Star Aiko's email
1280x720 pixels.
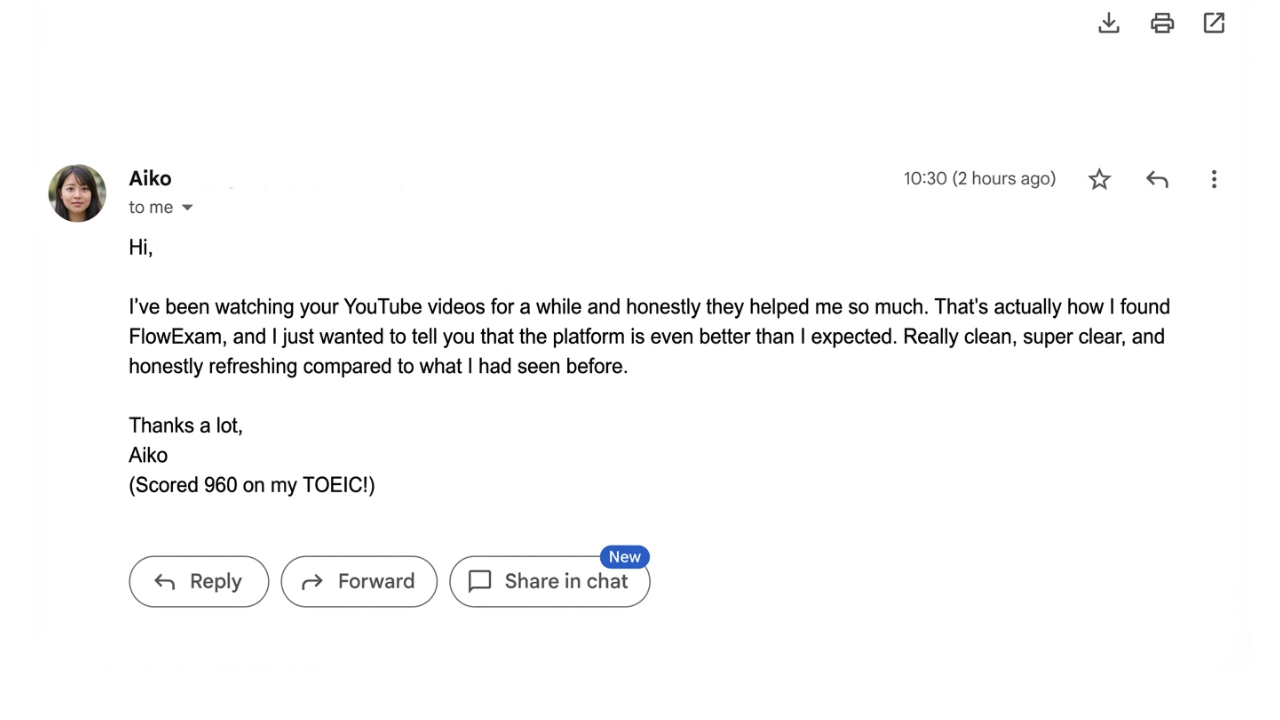click(x=1099, y=179)
